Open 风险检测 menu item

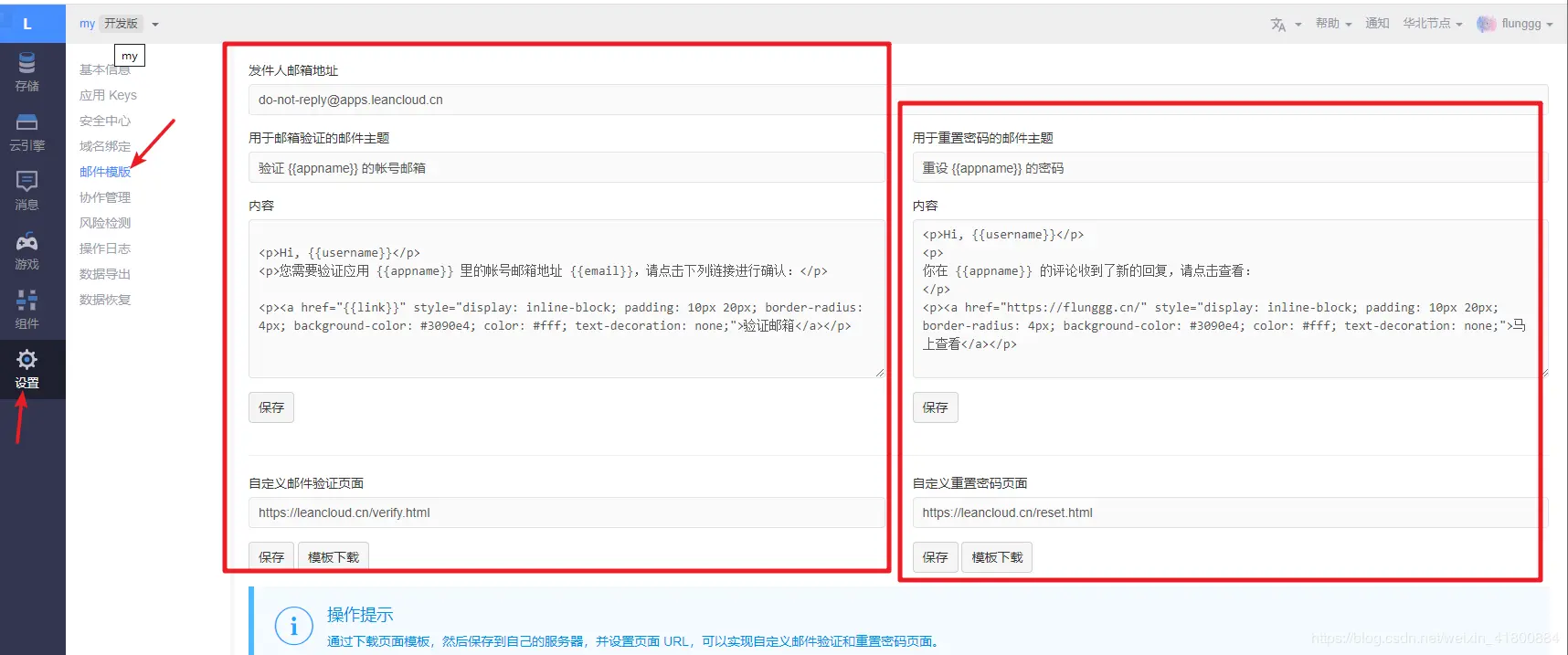pyautogui.click(x=105, y=223)
